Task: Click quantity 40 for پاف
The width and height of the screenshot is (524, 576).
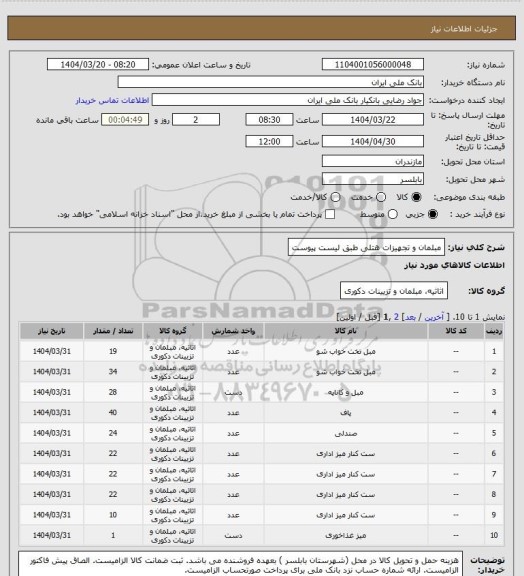Action: (113, 413)
